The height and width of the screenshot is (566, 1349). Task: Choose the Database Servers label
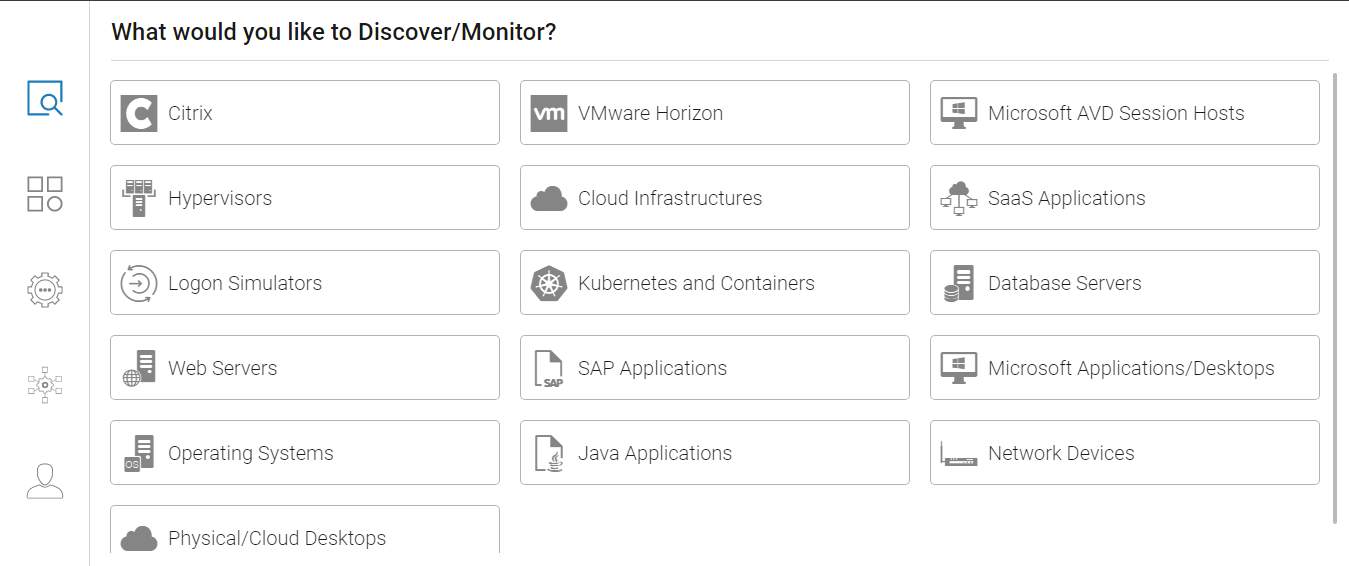tap(1065, 283)
